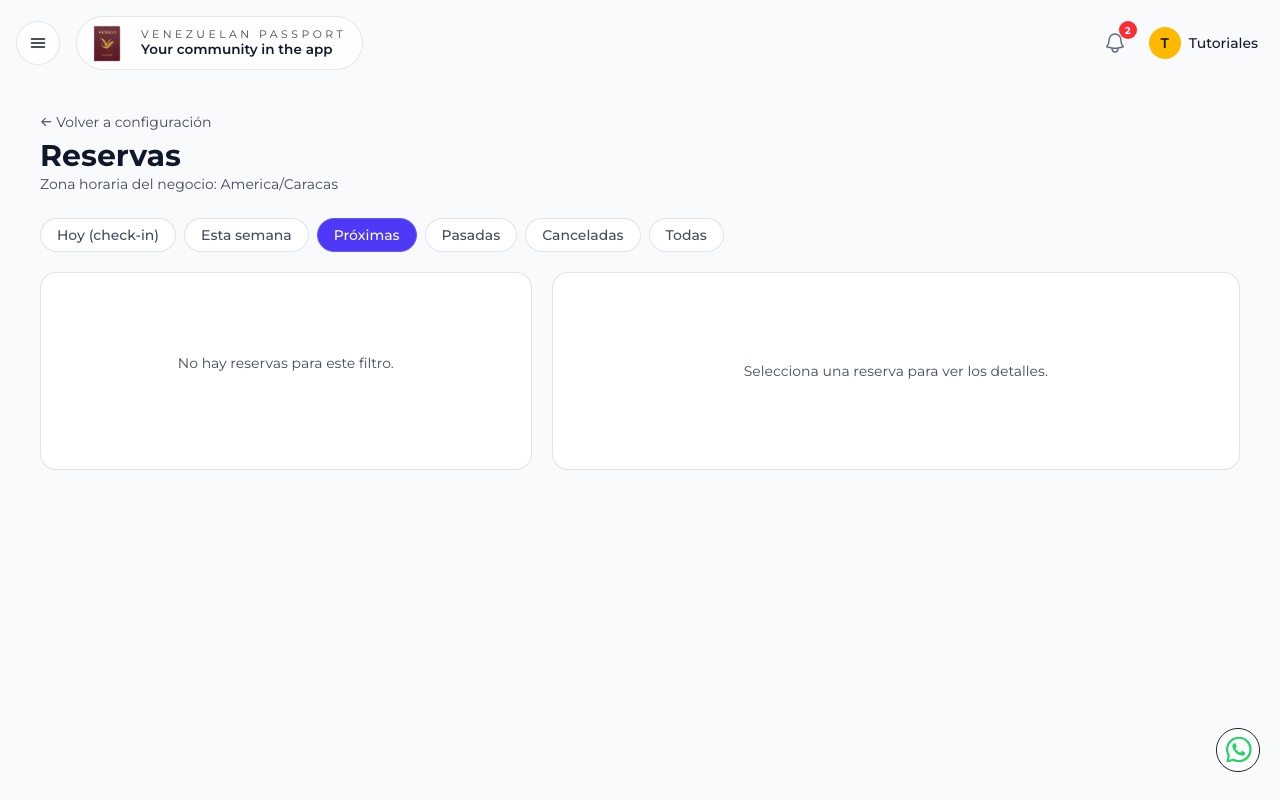The height and width of the screenshot is (800, 1280).
Task: Open the WhatsApp chat button
Action: pyautogui.click(x=1238, y=750)
